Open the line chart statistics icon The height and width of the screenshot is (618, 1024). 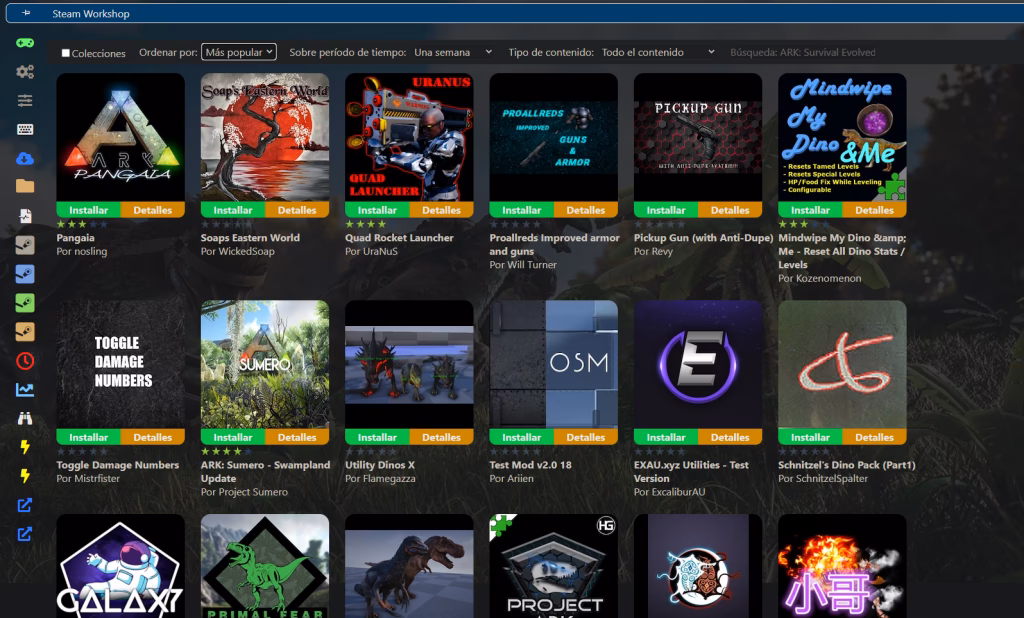coord(25,390)
